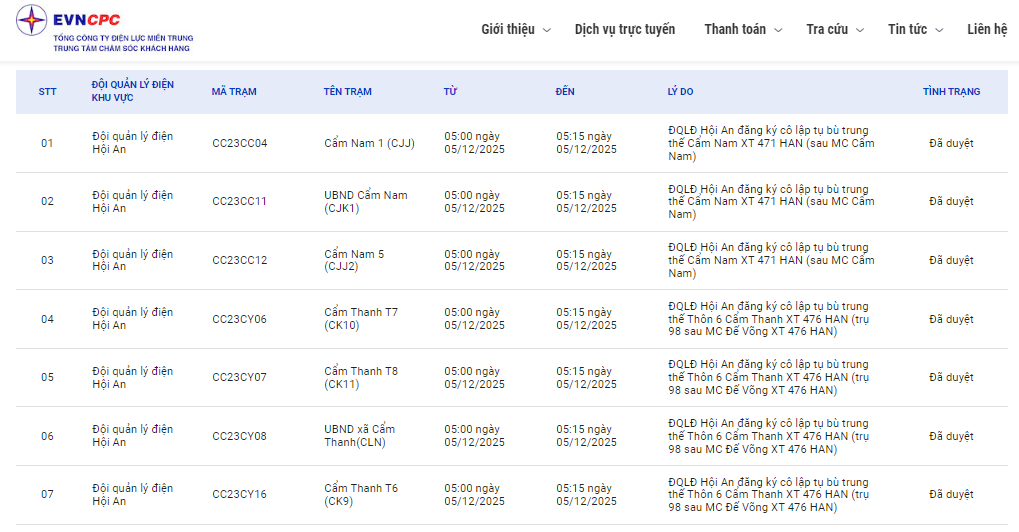Image resolution: width=1019 pixels, height=532 pixels.
Task: Click Đã duyệt status in row 07
Action: point(951,494)
